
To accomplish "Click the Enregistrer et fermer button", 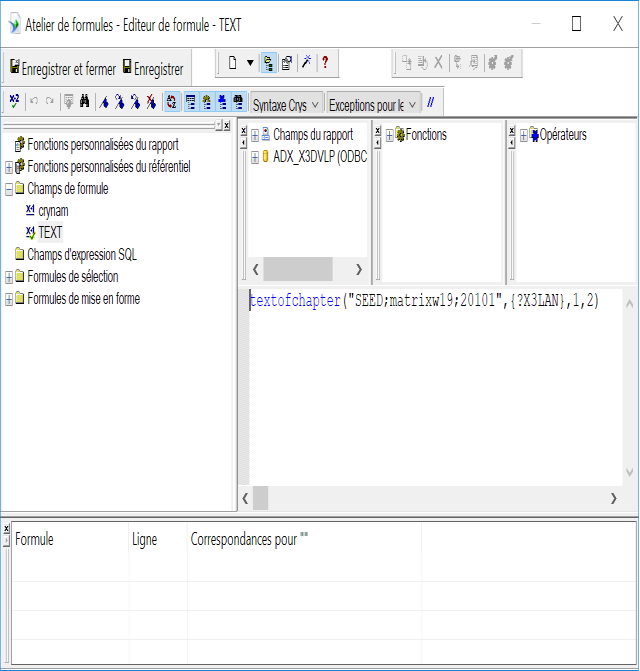I will click(x=62, y=69).
